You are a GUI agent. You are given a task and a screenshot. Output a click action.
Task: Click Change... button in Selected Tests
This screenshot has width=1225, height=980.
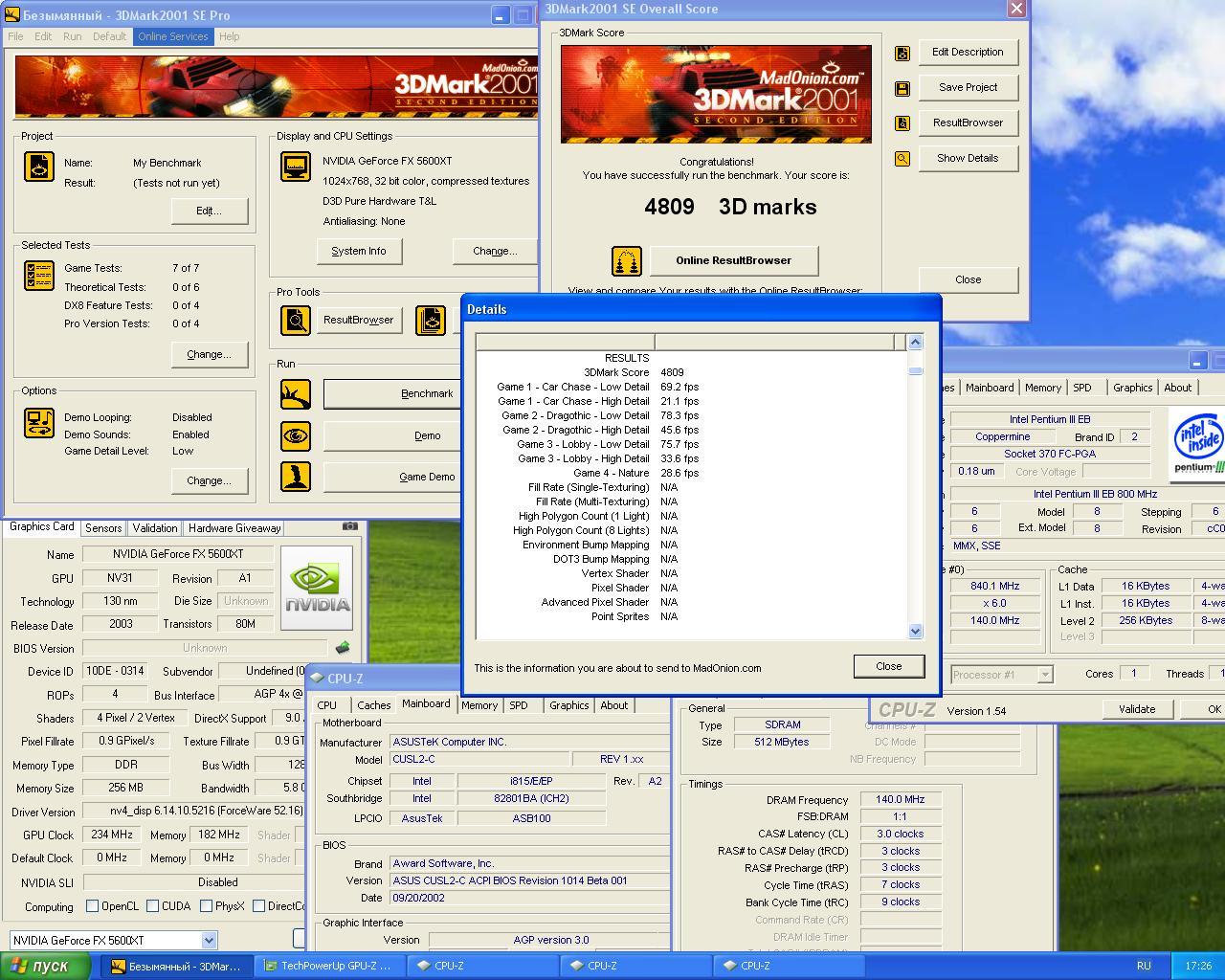tap(209, 354)
